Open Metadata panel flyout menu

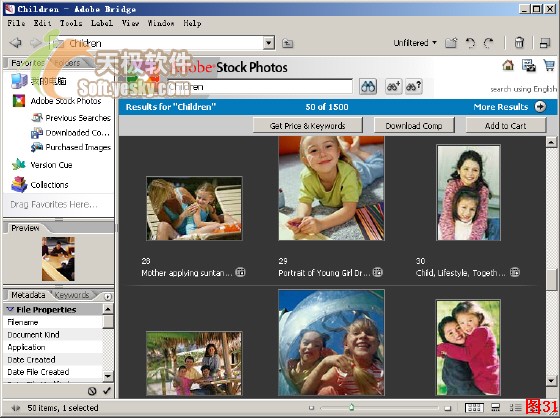[x=108, y=297]
